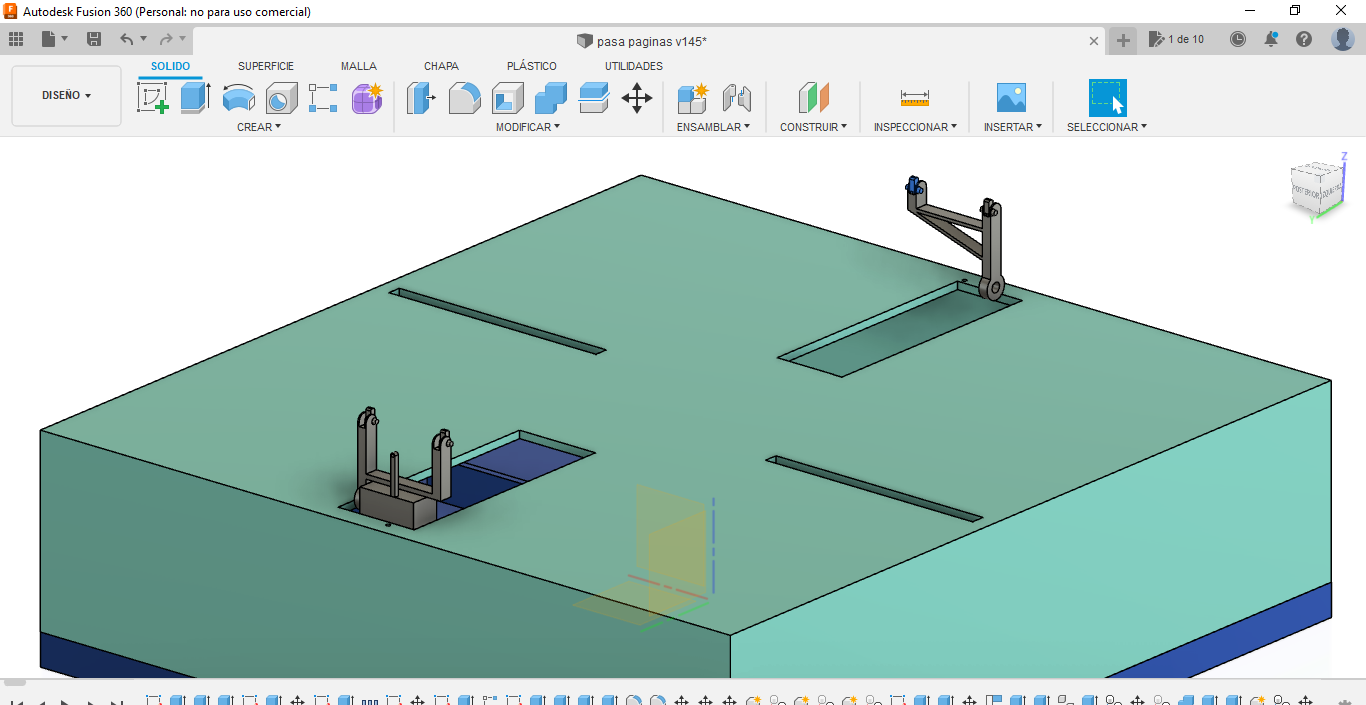Select the Press Pull modify tool
1366x705 pixels.
tap(421, 97)
